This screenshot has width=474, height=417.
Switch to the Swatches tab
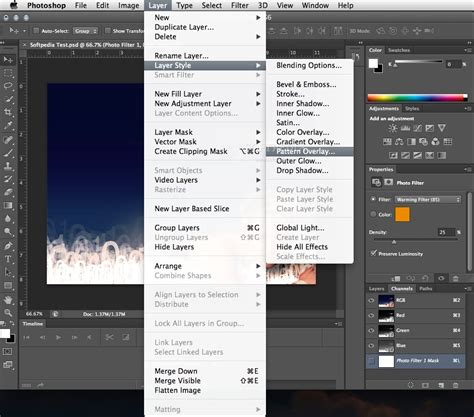click(x=399, y=50)
